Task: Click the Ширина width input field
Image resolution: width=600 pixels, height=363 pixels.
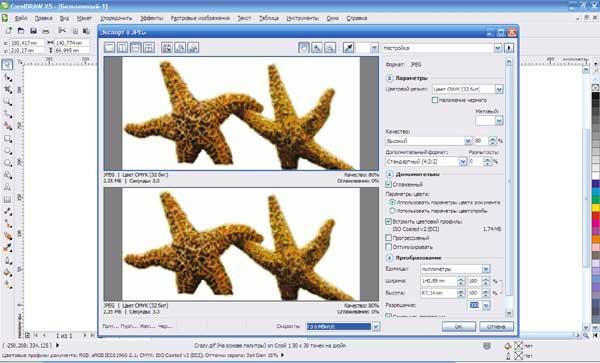Action: click(x=439, y=281)
